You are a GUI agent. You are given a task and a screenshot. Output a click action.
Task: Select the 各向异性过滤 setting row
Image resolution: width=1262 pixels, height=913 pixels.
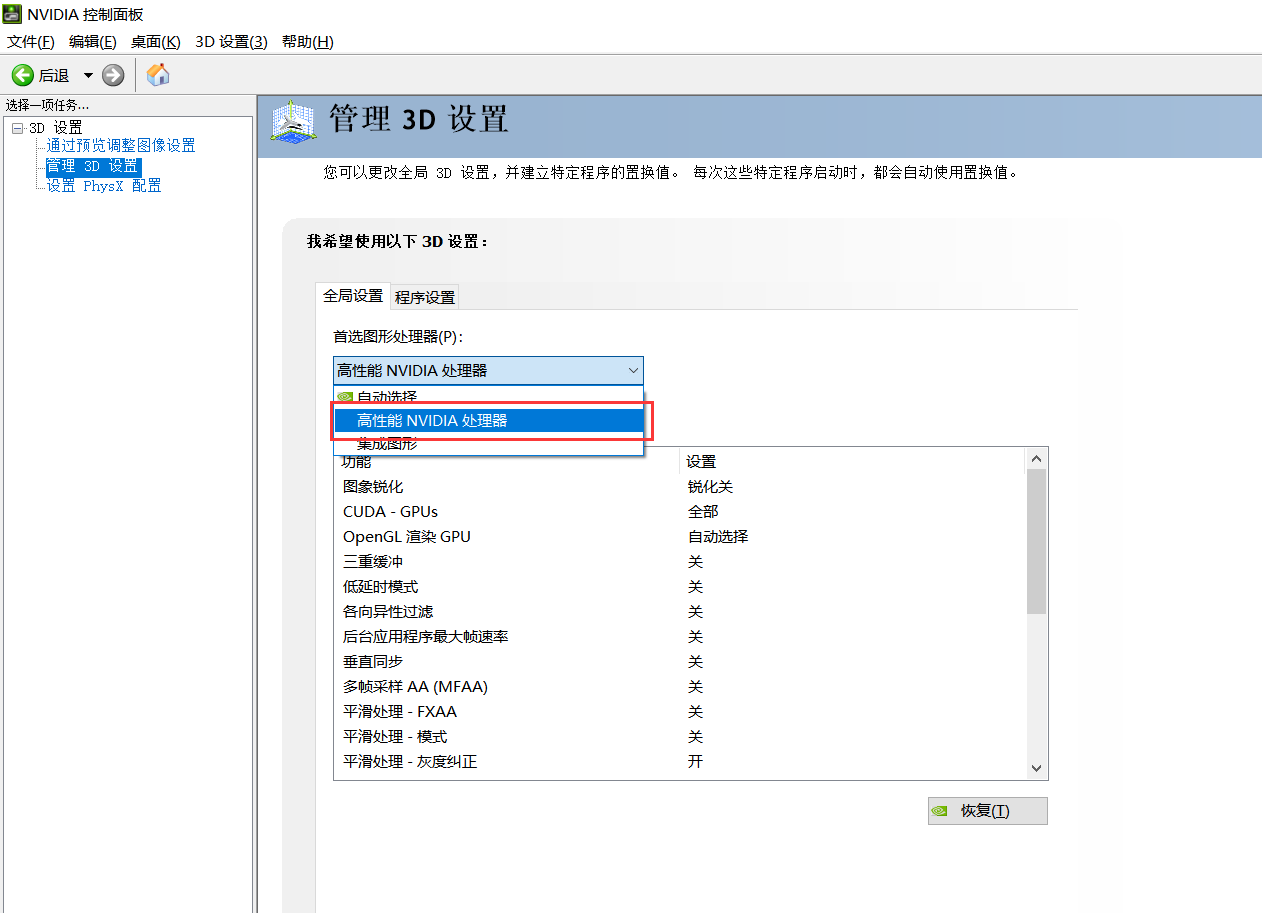pyautogui.click(x=680, y=612)
